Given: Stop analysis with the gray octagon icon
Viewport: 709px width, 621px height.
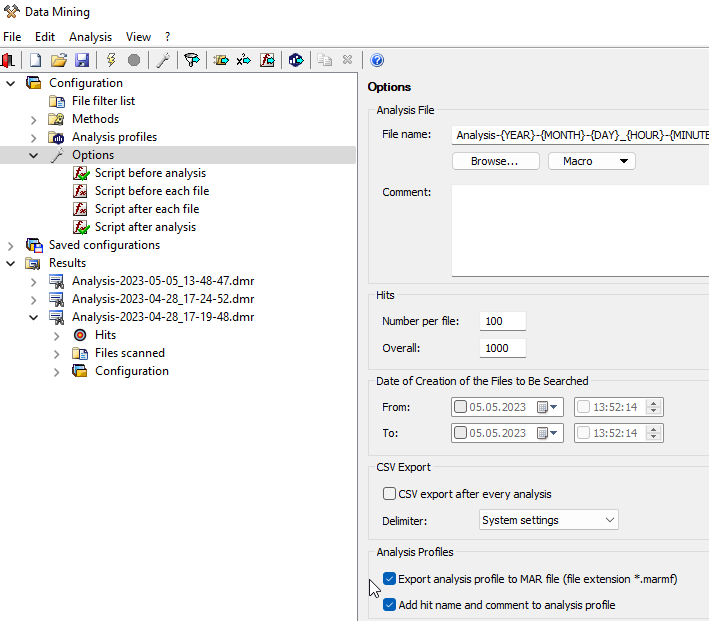Looking at the screenshot, I should click(134, 60).
